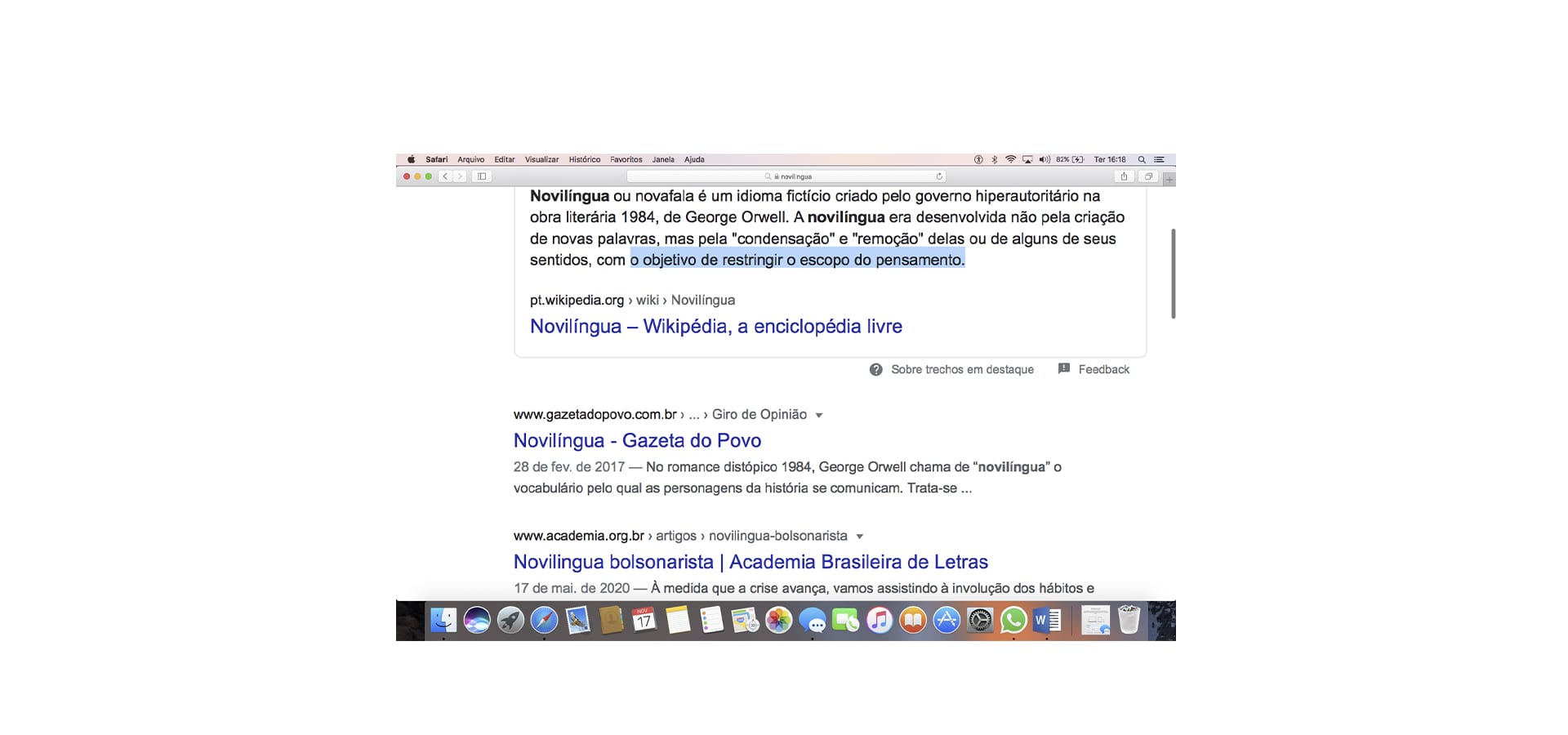This screenshot has height=735, width=1568.
Task: Click the Bluetooth status icon
Action: tap(995, 160)
